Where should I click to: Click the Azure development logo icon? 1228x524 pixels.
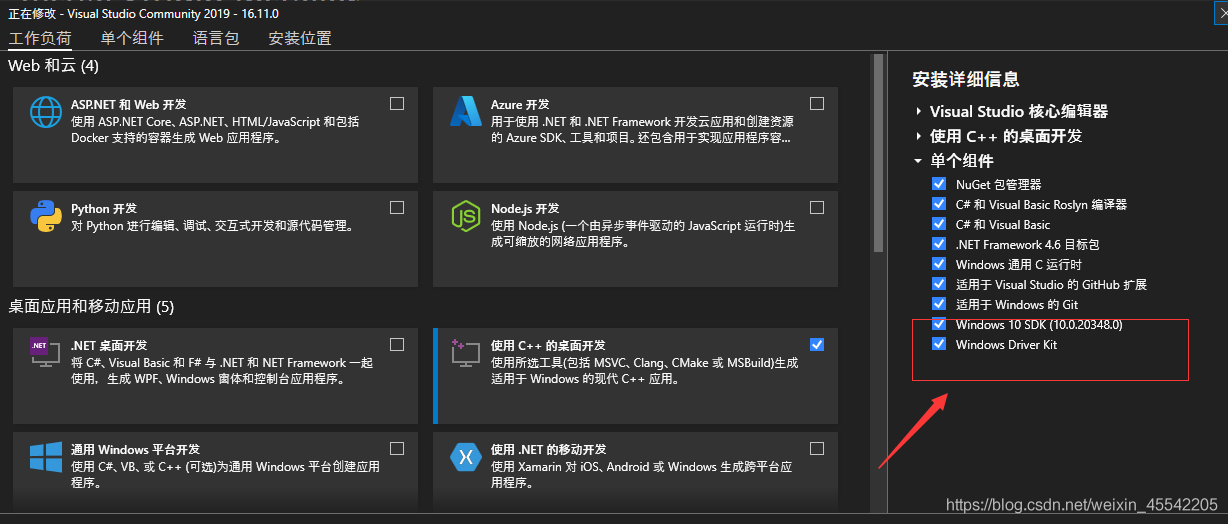[466, 111]
